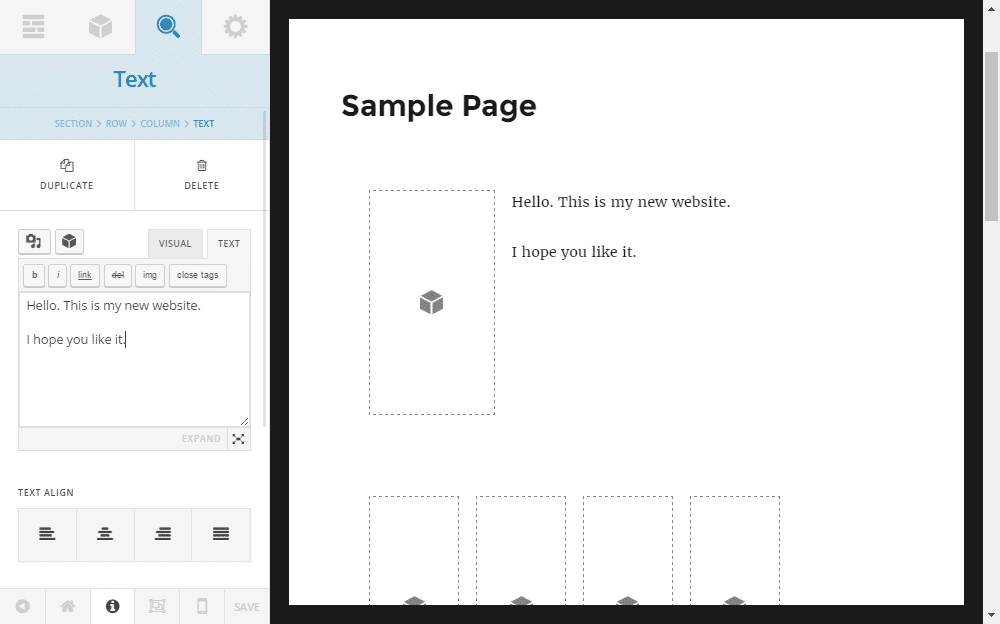This screenshot has width=1000, height=624.
Task: Set text align to left
Action: click(x=47, y=535)
